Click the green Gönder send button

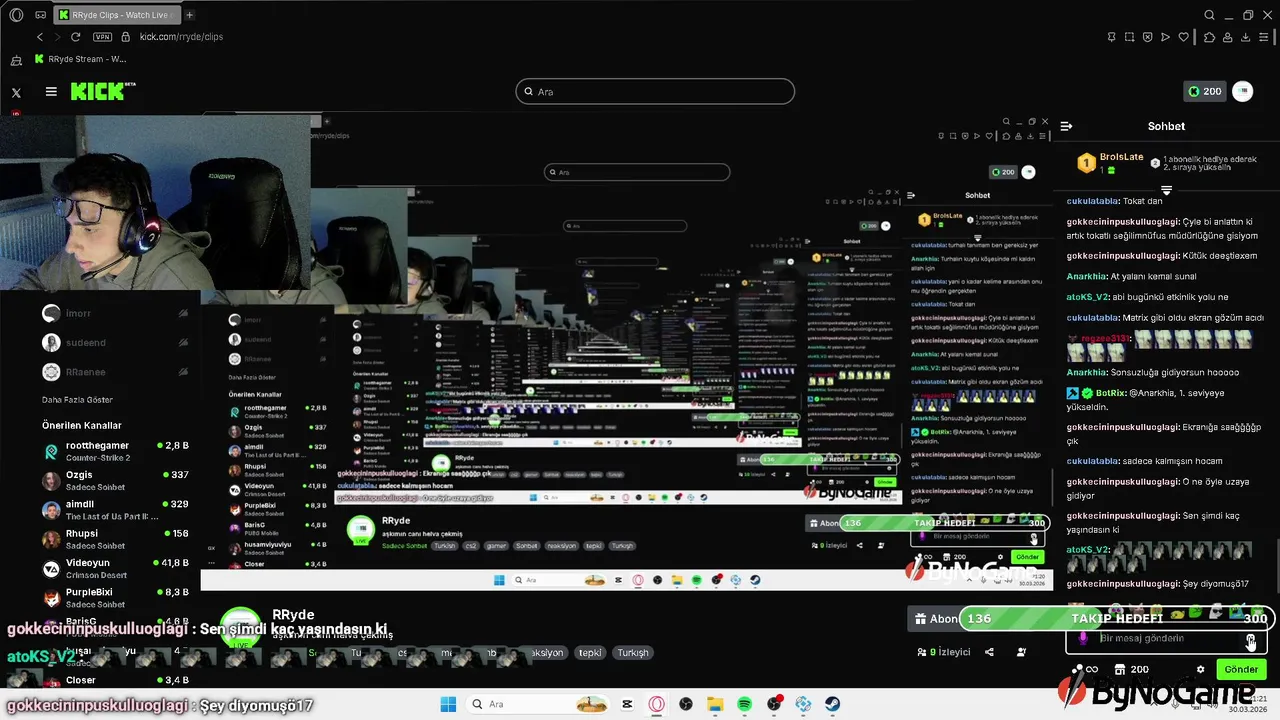1241,669
